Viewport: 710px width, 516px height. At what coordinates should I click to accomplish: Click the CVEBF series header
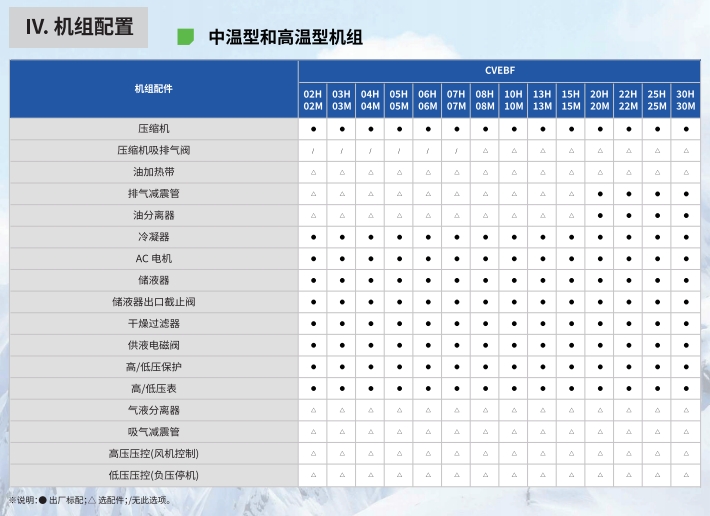(500, 71)
